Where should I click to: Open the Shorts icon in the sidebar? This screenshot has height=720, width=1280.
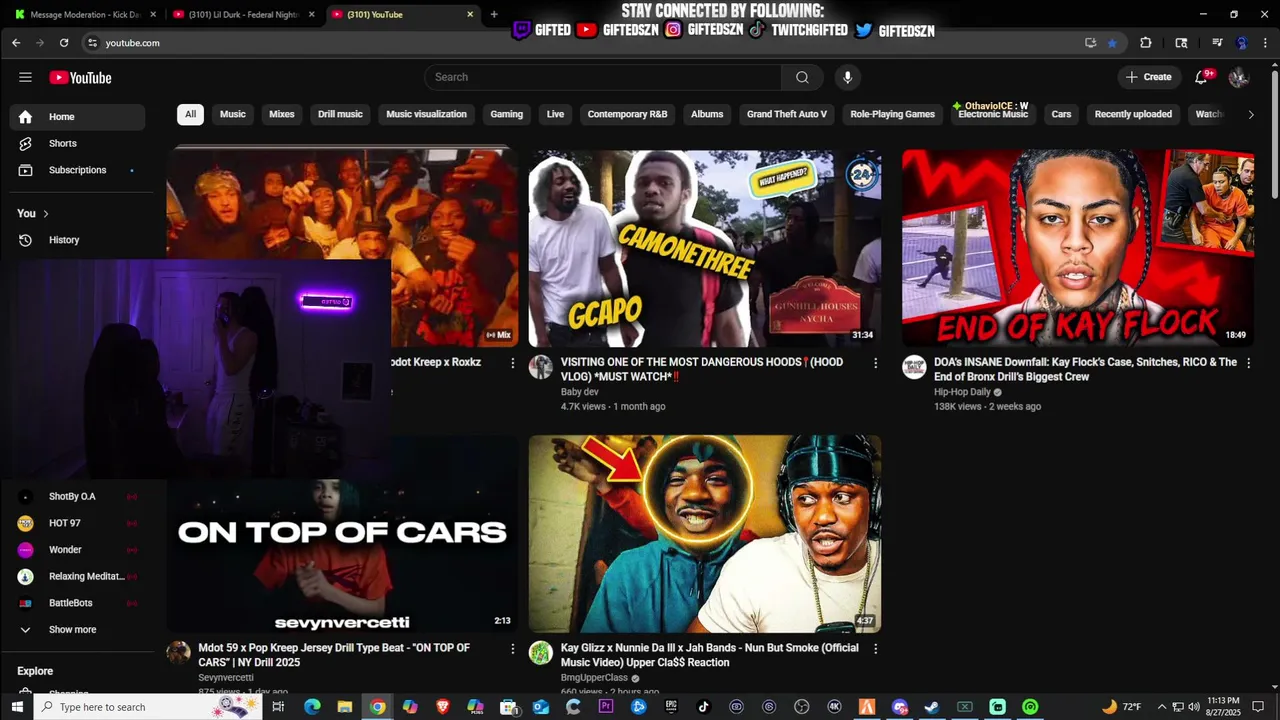[26, 143]
